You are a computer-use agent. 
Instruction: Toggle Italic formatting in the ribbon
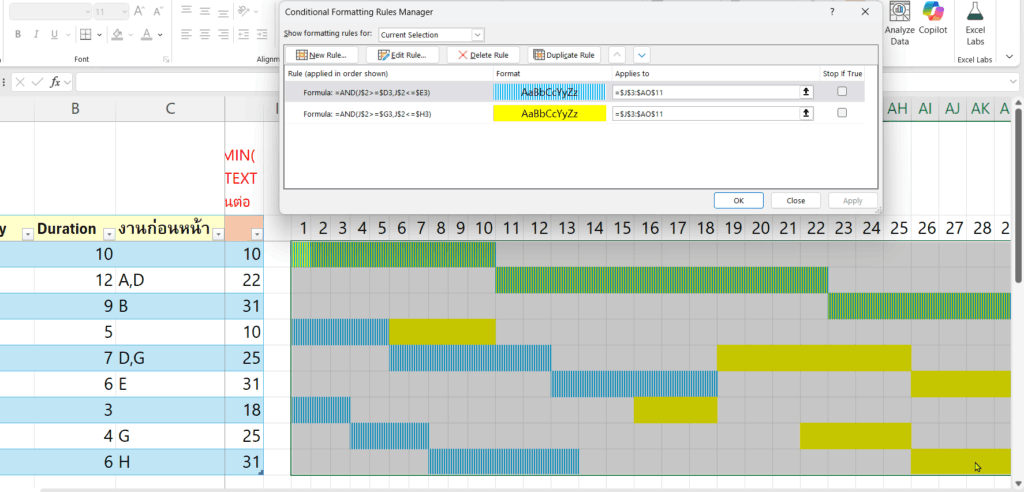(37, 35)
